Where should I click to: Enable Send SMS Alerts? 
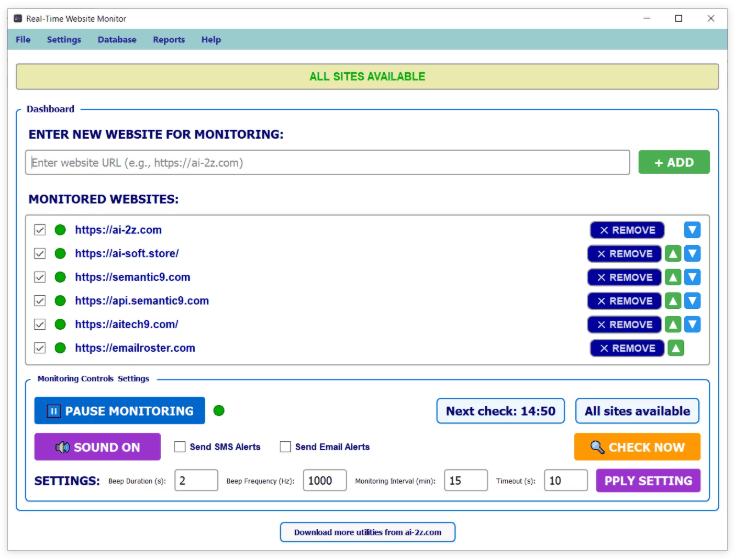180,446
